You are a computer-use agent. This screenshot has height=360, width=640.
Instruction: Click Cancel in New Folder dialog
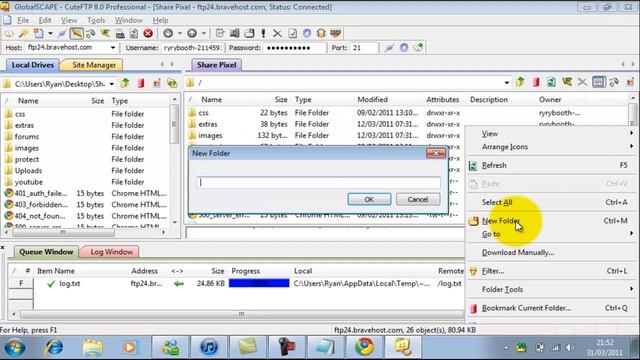coord(418,199)
